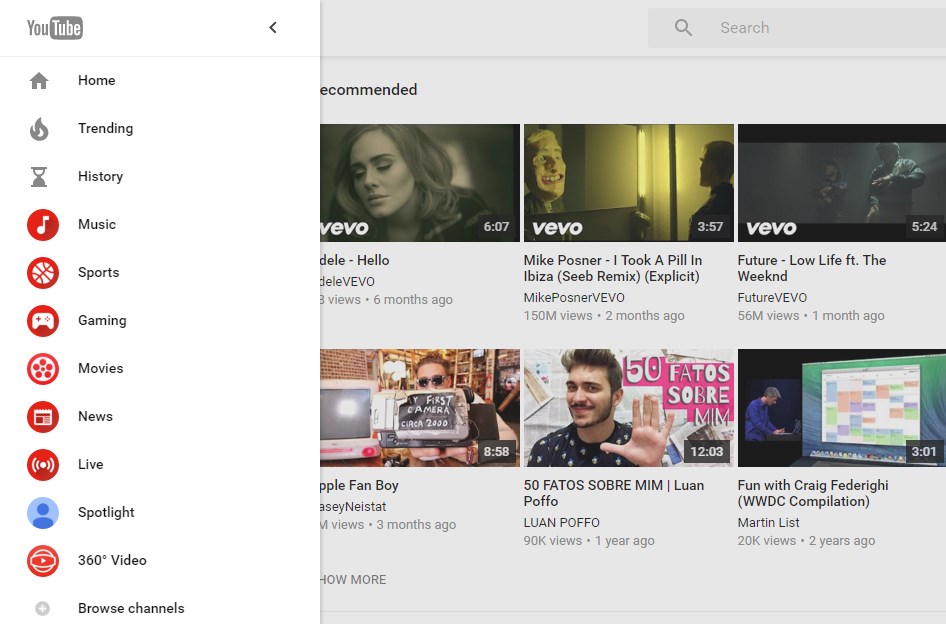
Task: Open the FutureVEVO channel link
Action: (x=772, y=298)
